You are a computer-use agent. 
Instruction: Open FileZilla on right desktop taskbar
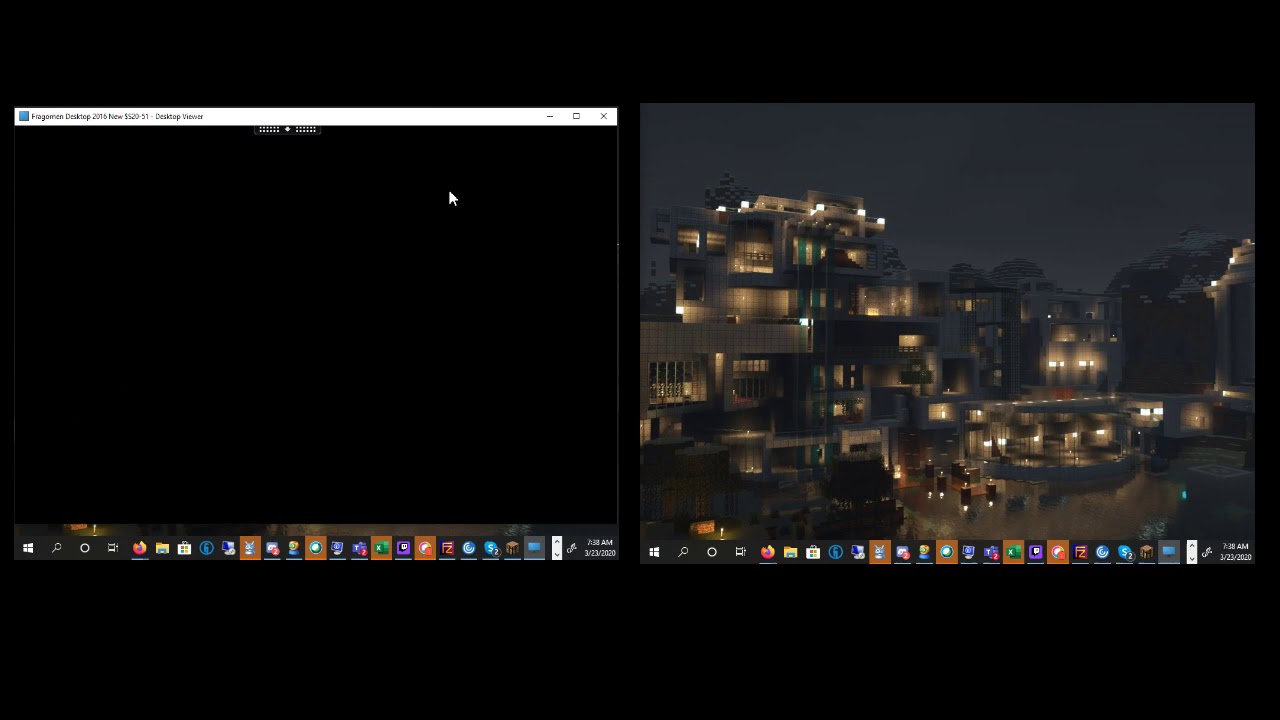point(1080,552)
